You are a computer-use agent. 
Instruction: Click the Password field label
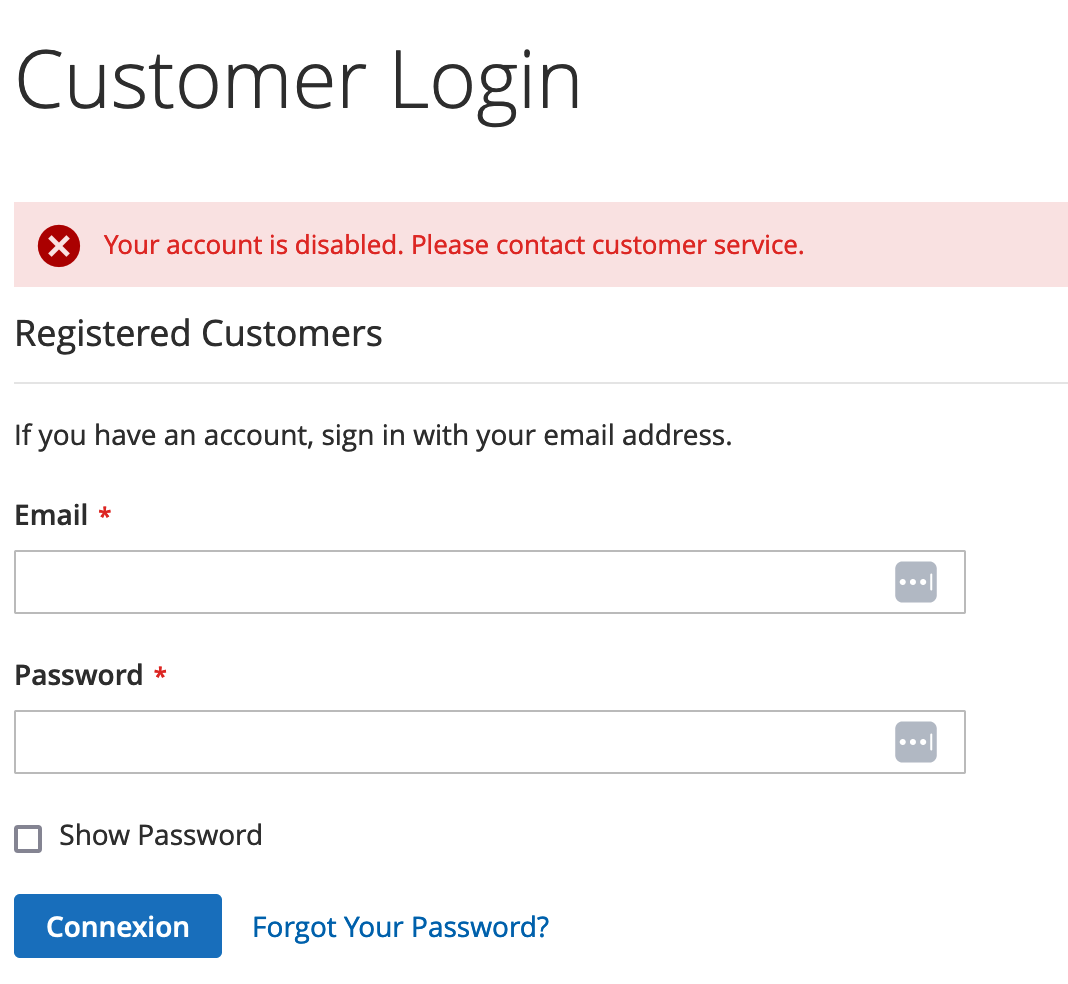click(79, 676)
